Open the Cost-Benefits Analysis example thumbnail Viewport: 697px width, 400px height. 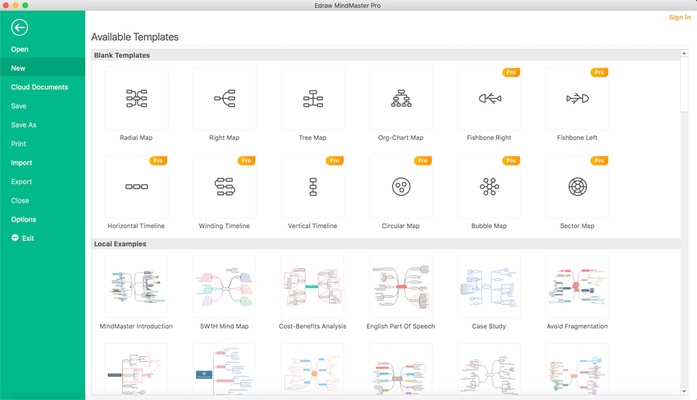[312, 287]
